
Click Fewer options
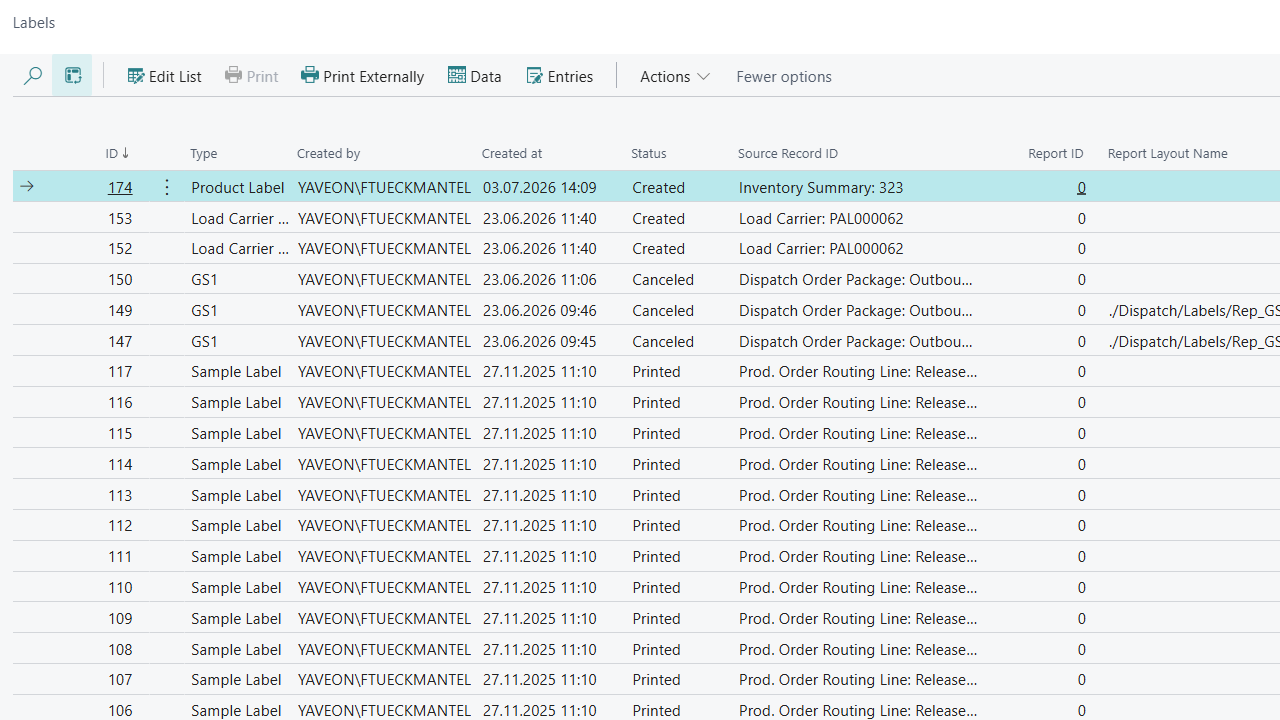tap(784, 76)
